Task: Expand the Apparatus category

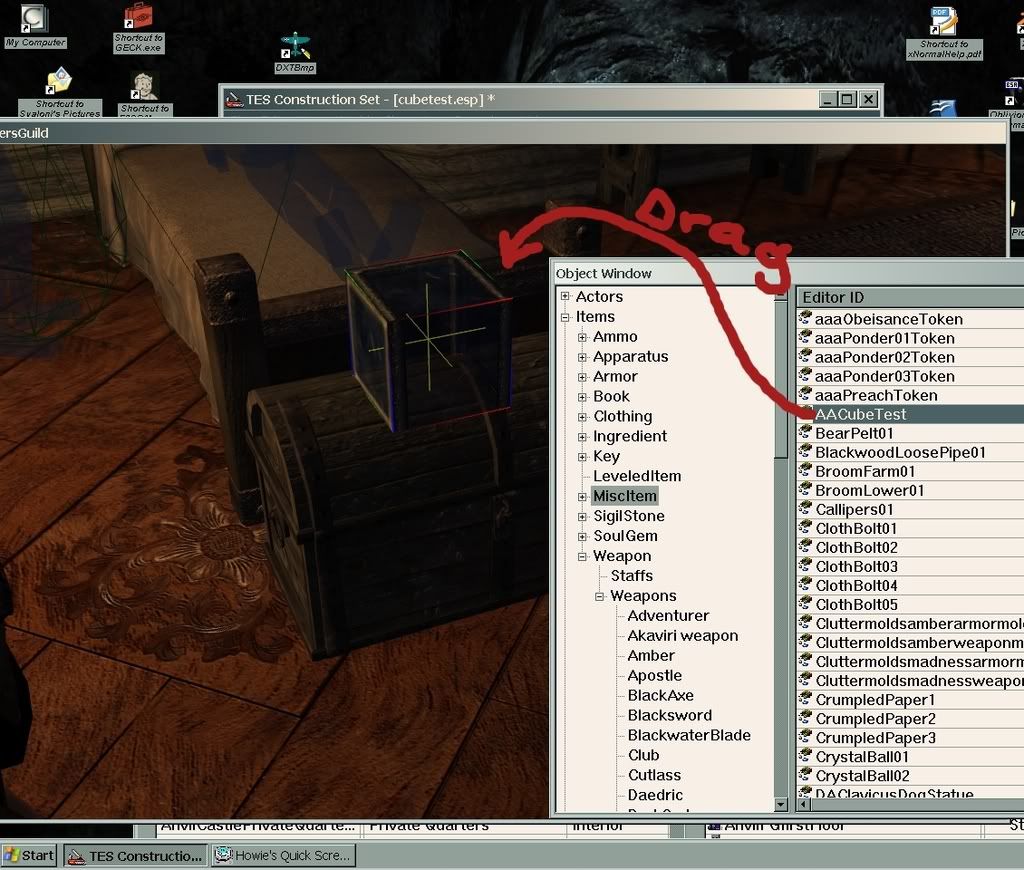Action: [x=583, y=357]
